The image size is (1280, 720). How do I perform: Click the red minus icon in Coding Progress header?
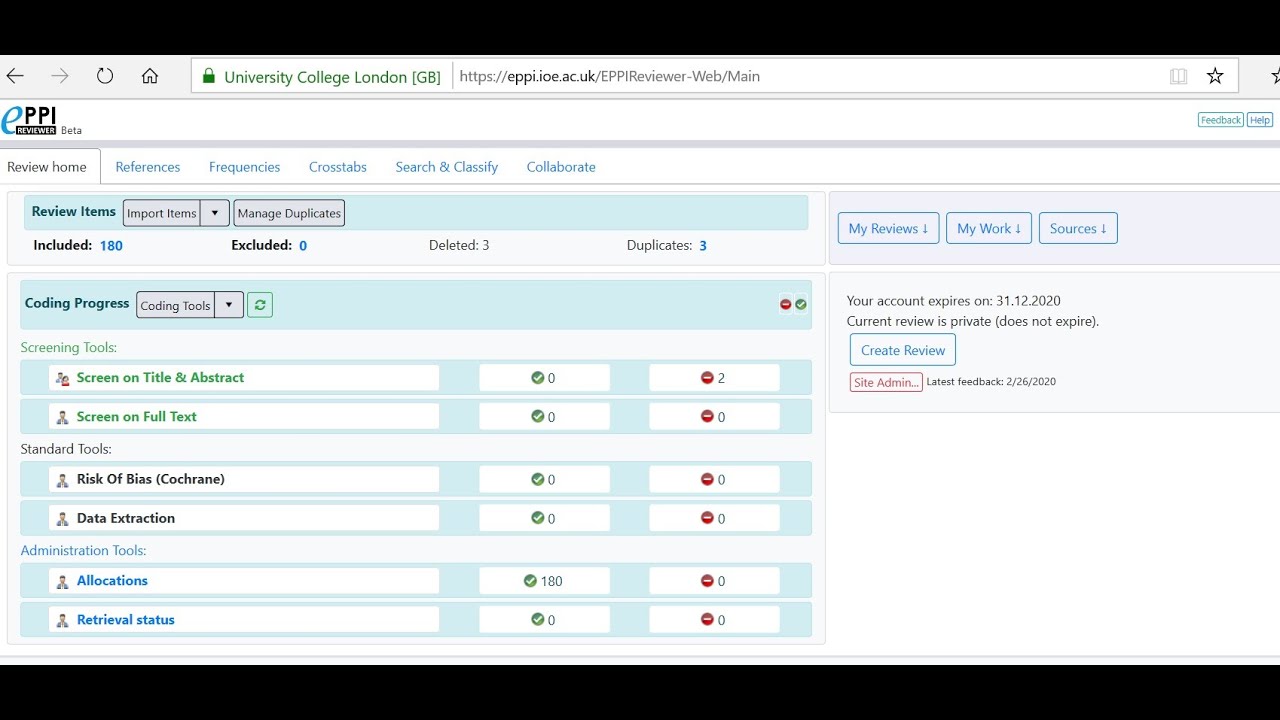point(786,304)
